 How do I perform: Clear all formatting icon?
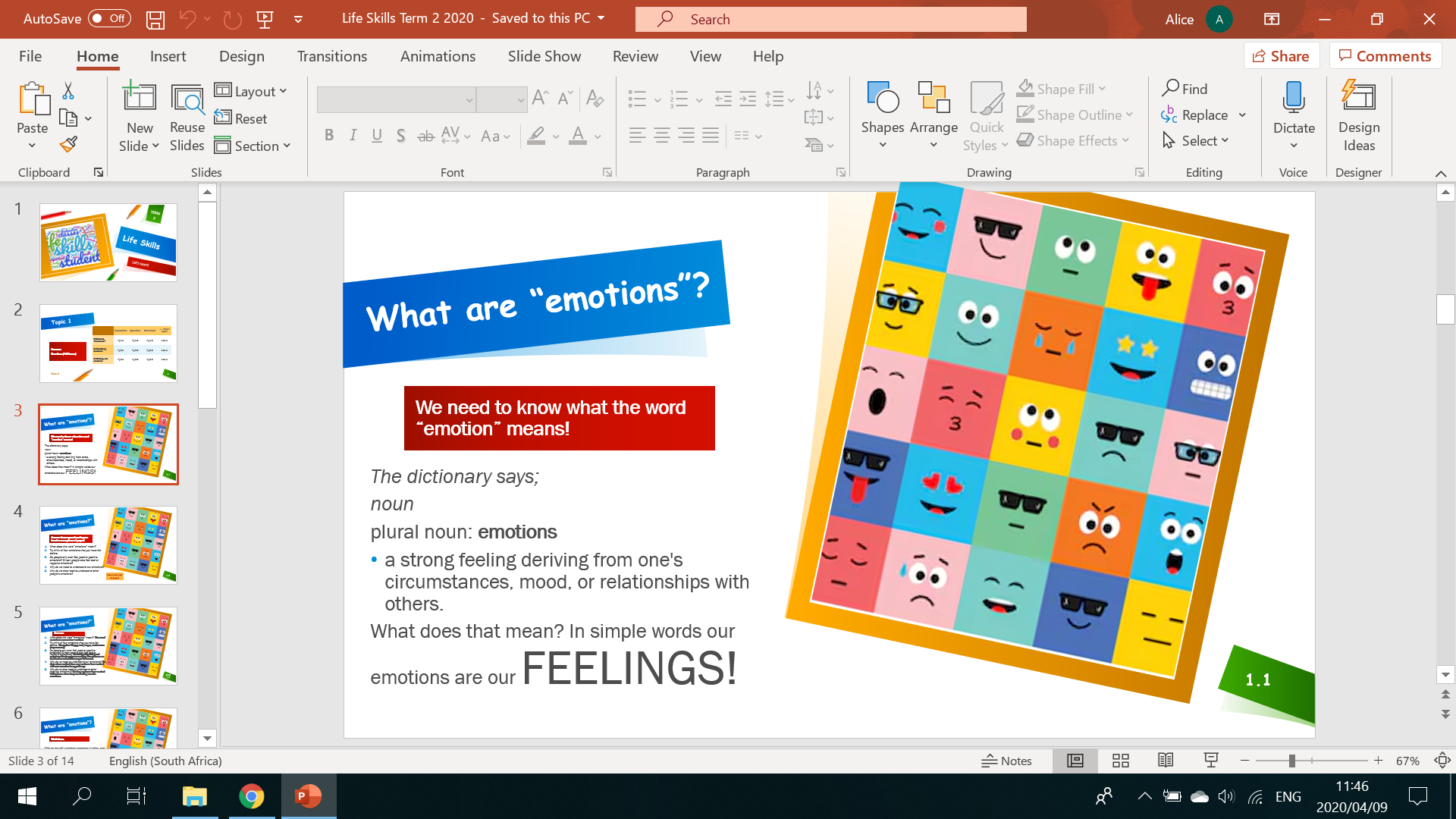click(595, 98)
